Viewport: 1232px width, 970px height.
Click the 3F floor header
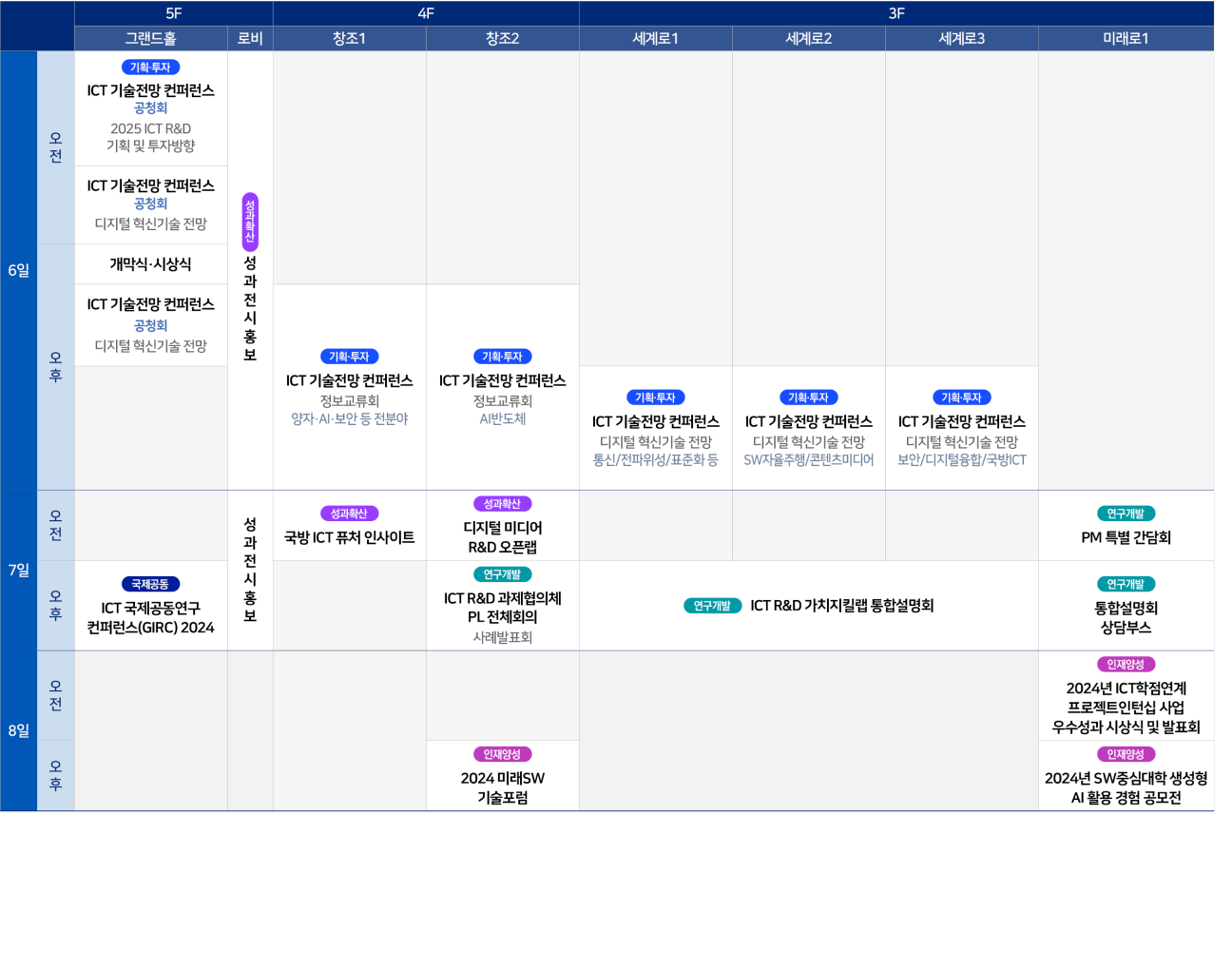(896, 13)
